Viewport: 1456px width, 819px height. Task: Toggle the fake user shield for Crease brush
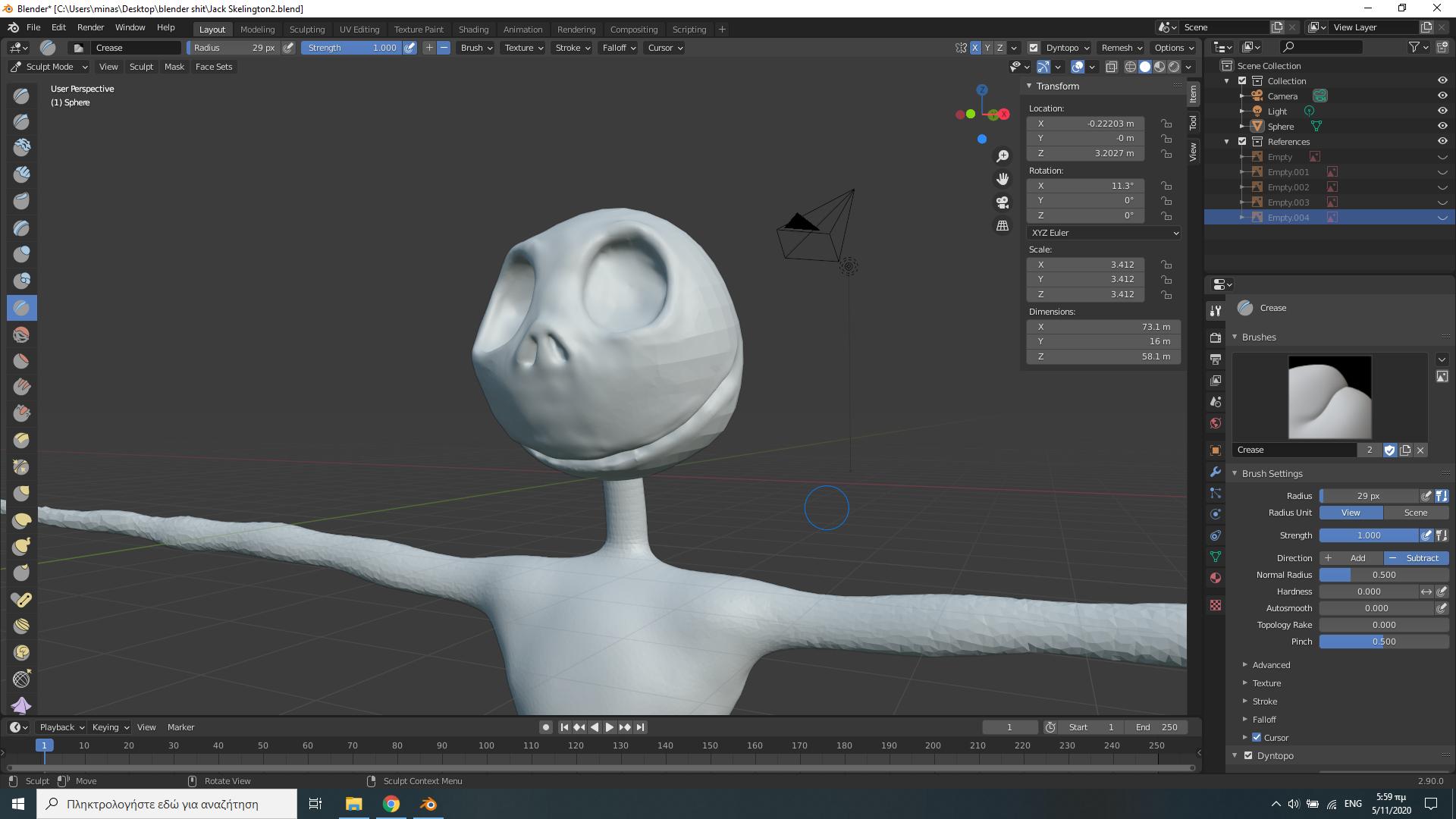tap(1390, 450)
